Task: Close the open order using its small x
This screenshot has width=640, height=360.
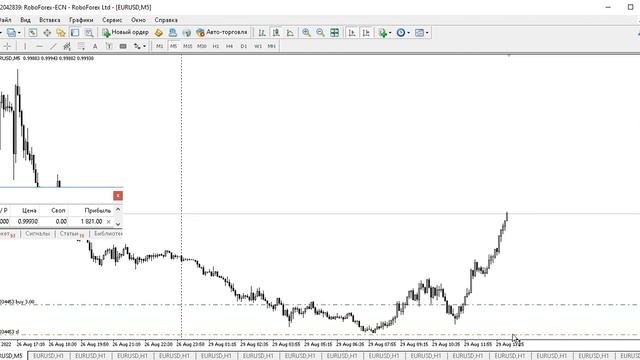Action: point(109,222)
